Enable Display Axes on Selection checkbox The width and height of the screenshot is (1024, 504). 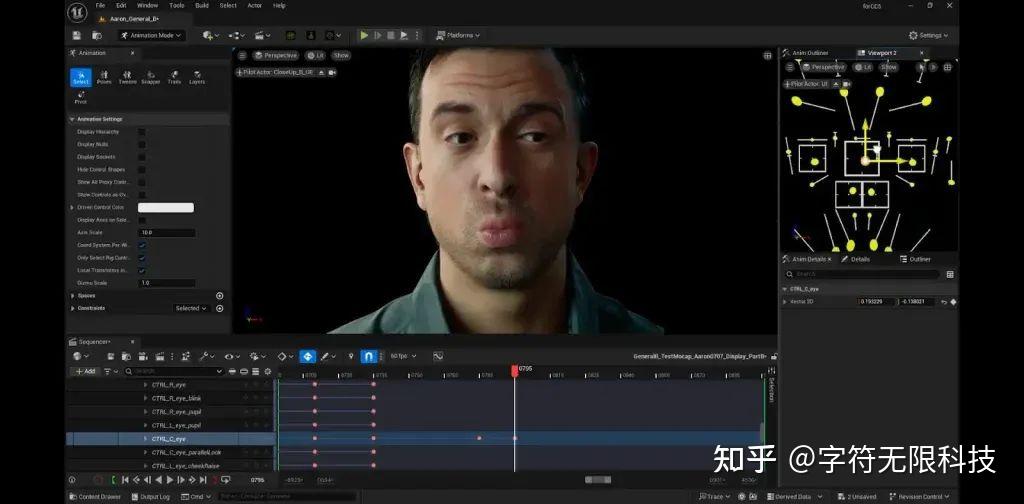142,220
